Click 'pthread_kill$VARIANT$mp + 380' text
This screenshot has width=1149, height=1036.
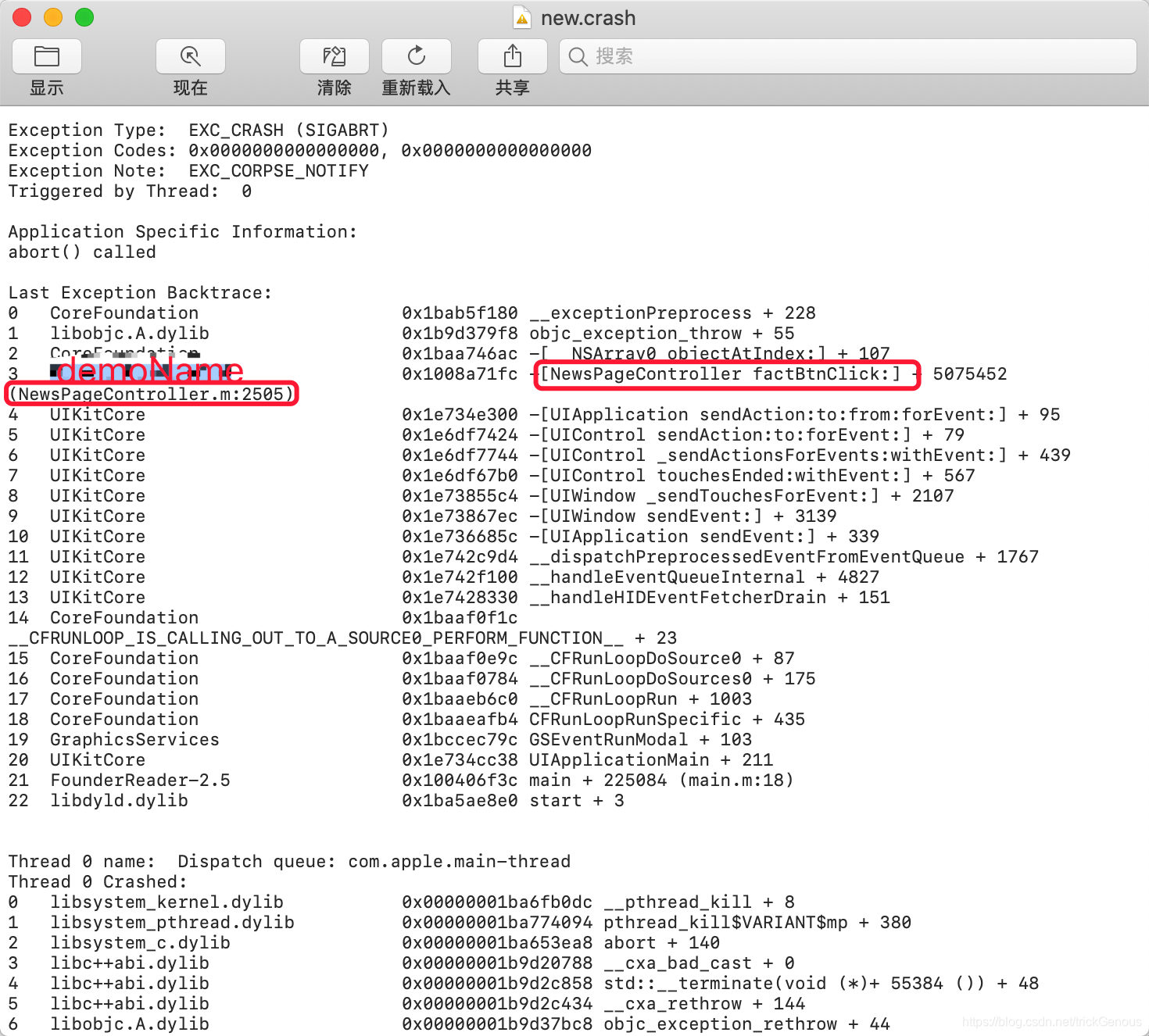(x=757, y=922)
